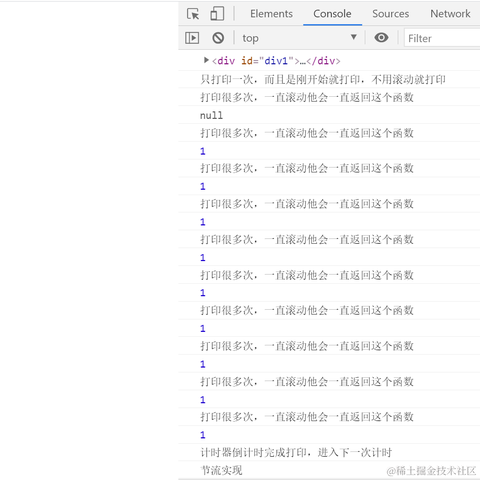Clear console with the ban icon
The height and width of the screenshot is (480, 480).
click(218, 38)
